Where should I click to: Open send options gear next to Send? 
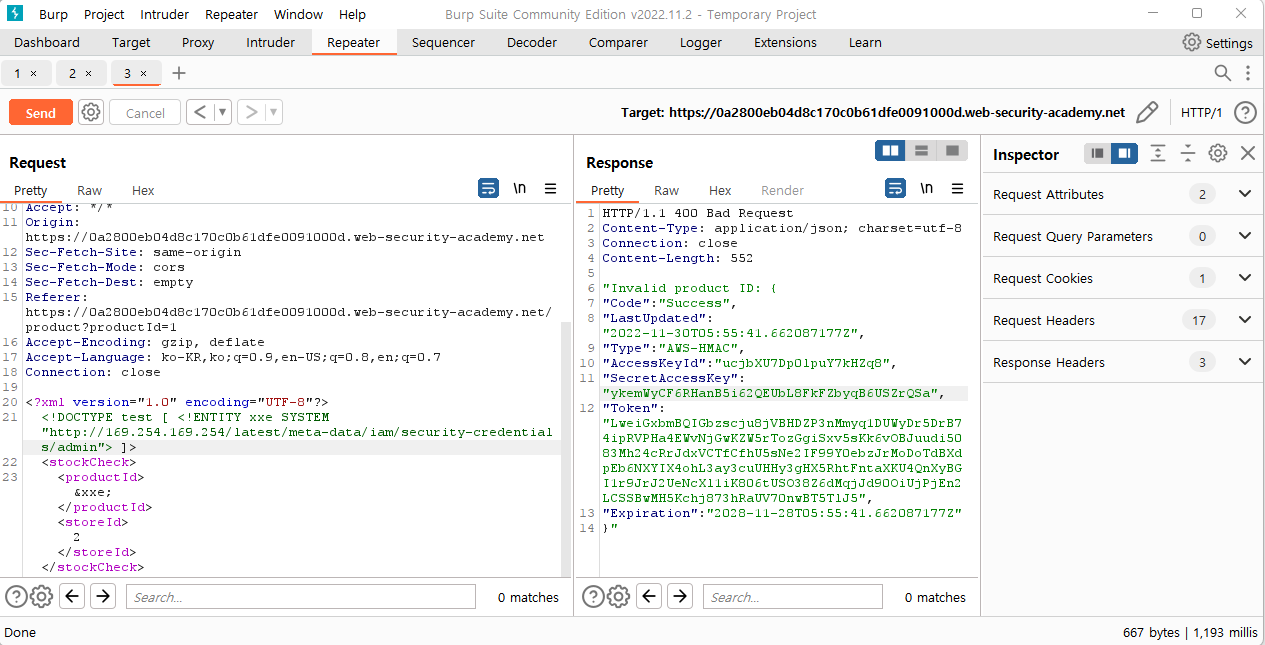click(91, 112)
